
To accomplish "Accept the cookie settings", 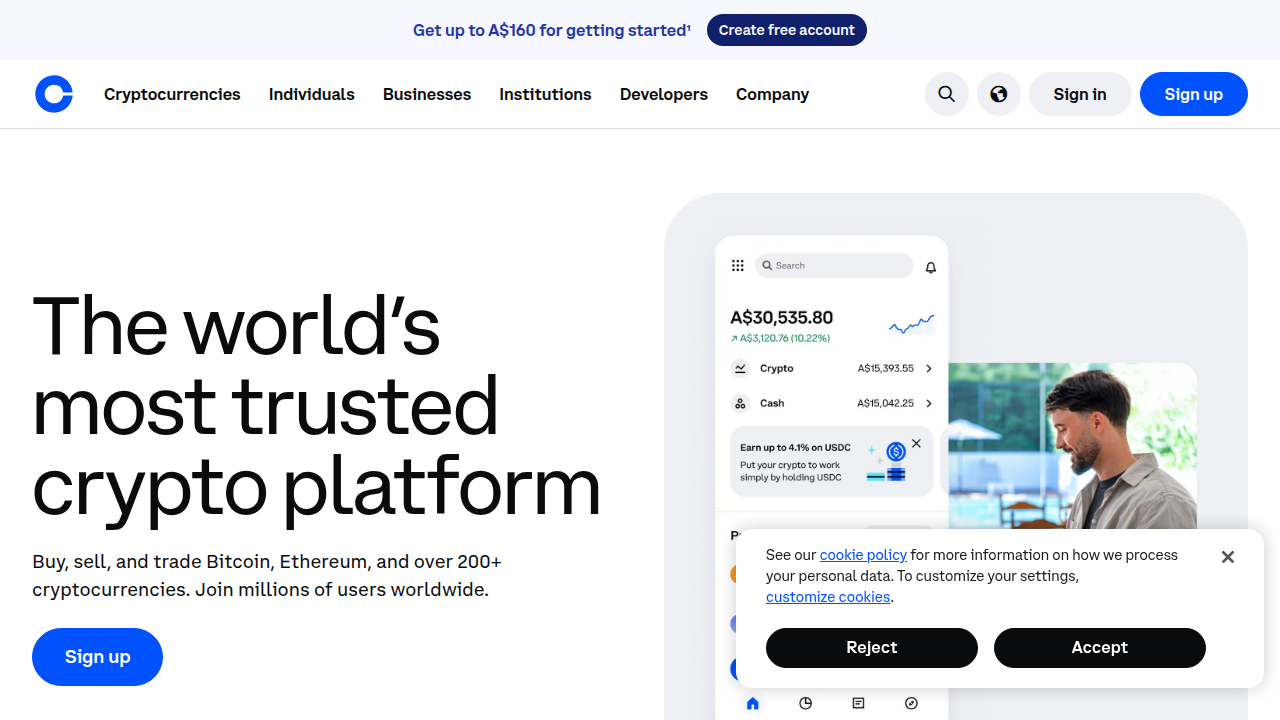I will pos(1099,647).
